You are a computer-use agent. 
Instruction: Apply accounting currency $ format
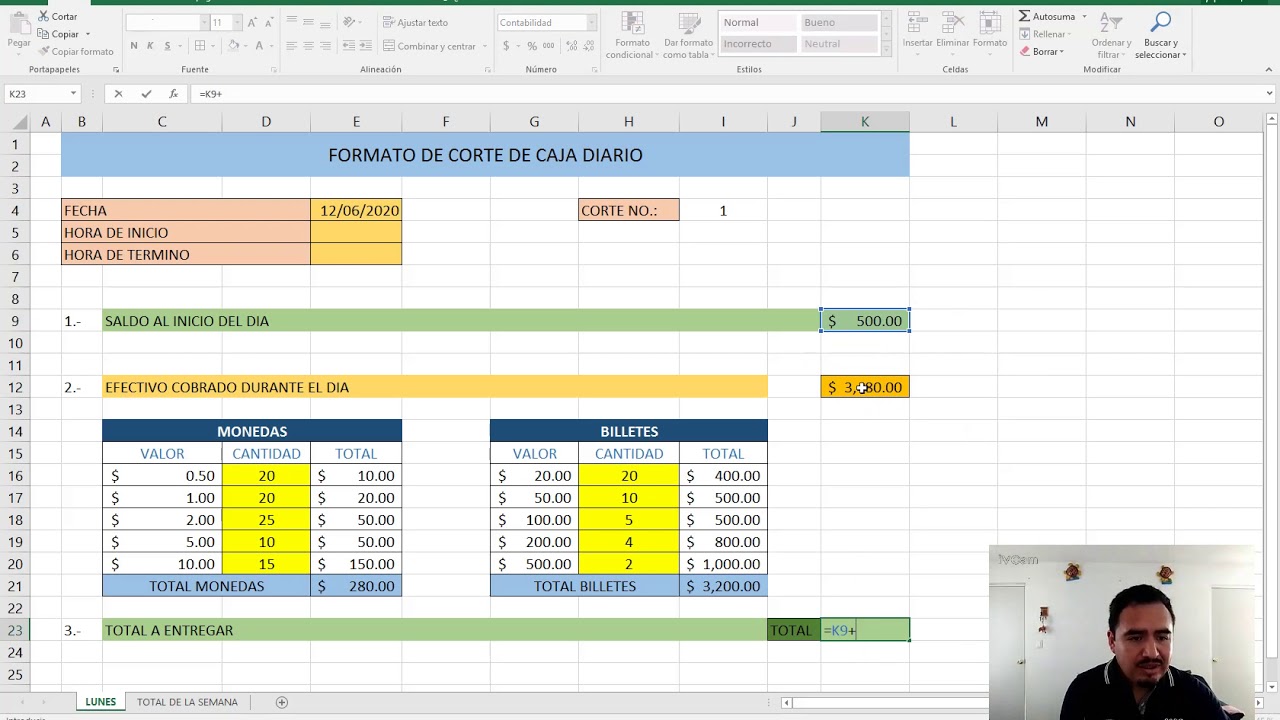pyautogui.click(x=507, y=46)
